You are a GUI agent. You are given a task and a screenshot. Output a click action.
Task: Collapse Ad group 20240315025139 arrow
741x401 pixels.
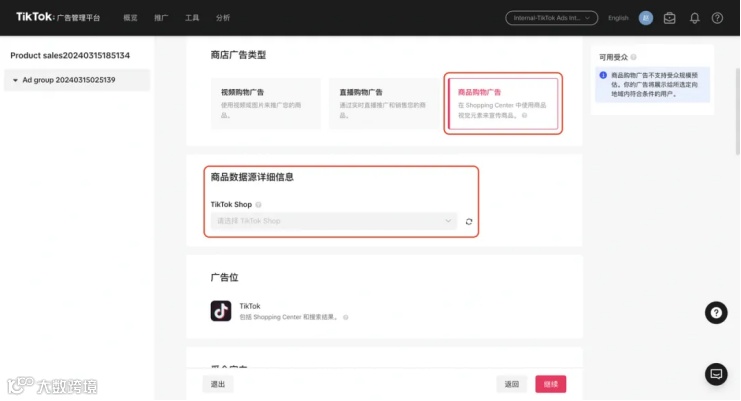pos(15,80)
